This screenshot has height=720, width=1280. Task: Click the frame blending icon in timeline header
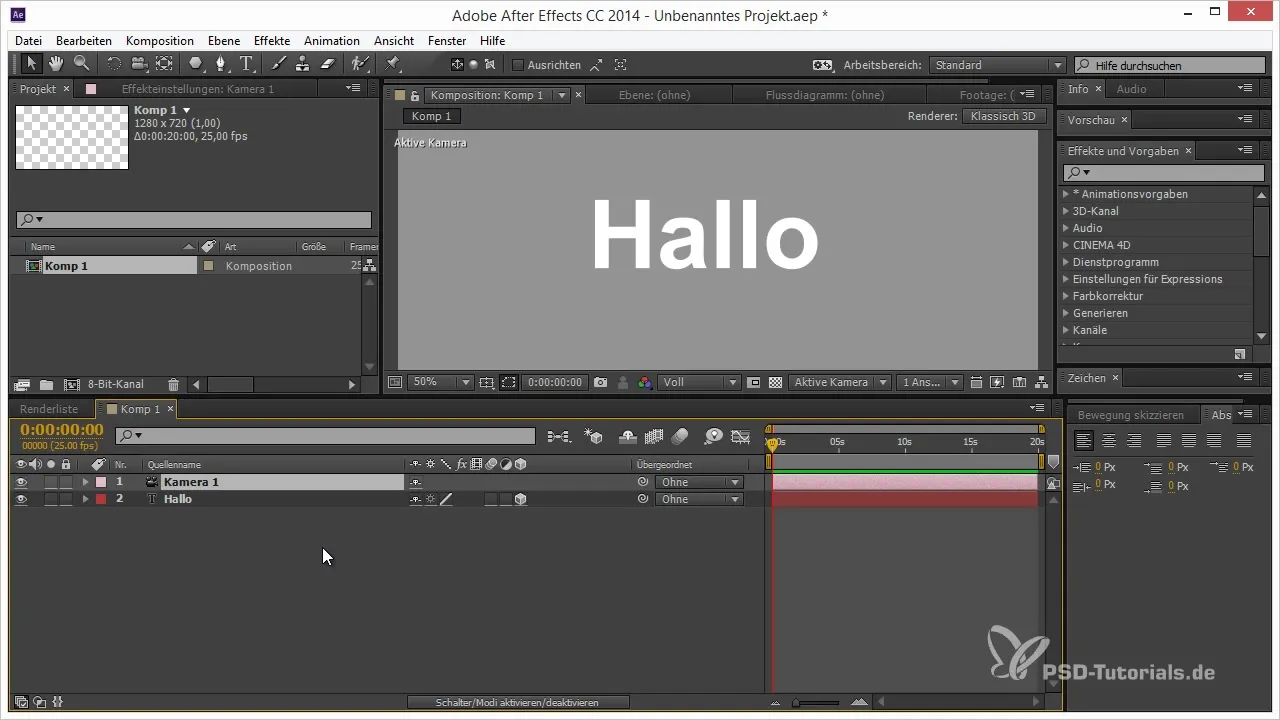655,436
